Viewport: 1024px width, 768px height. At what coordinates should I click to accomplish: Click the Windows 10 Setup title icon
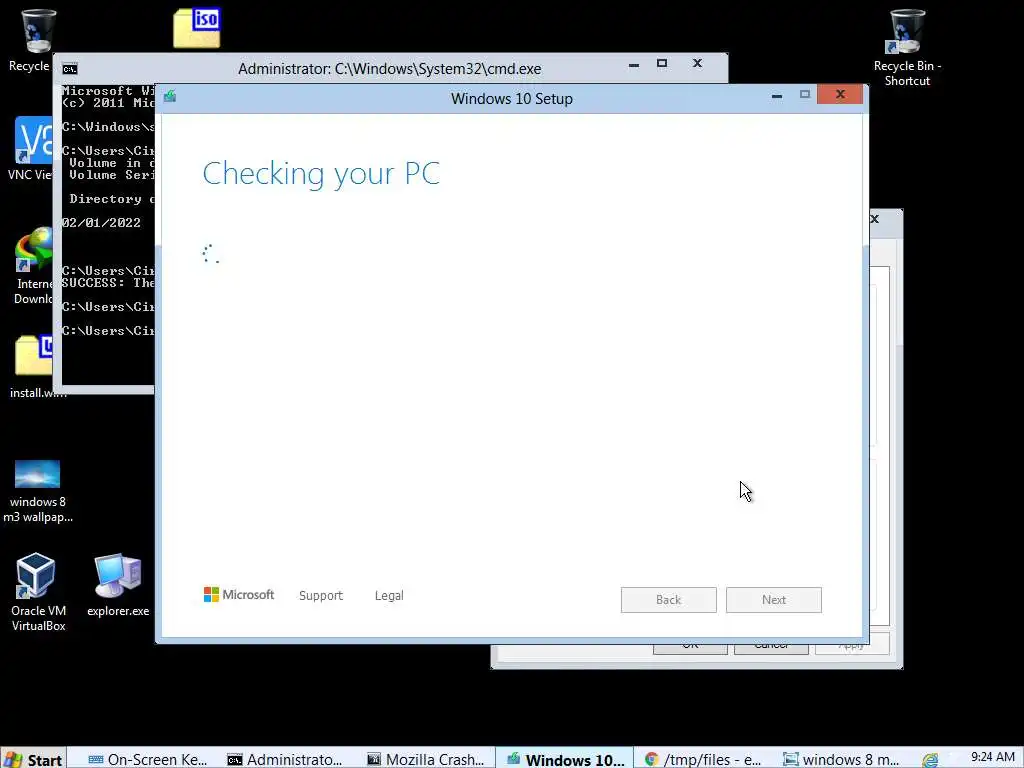(170, 97)
